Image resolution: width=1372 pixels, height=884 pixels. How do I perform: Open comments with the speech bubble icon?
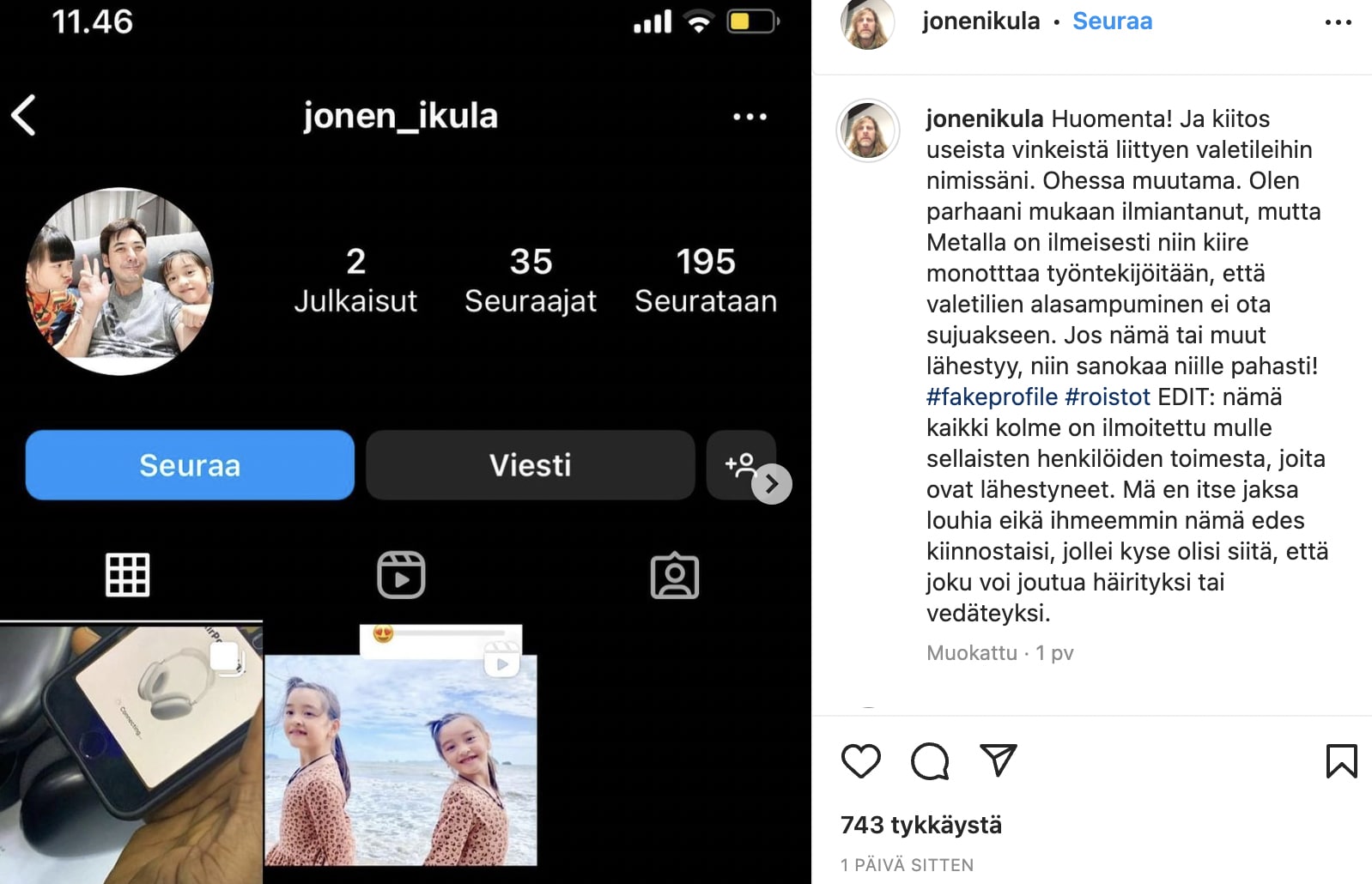point(930,761)
